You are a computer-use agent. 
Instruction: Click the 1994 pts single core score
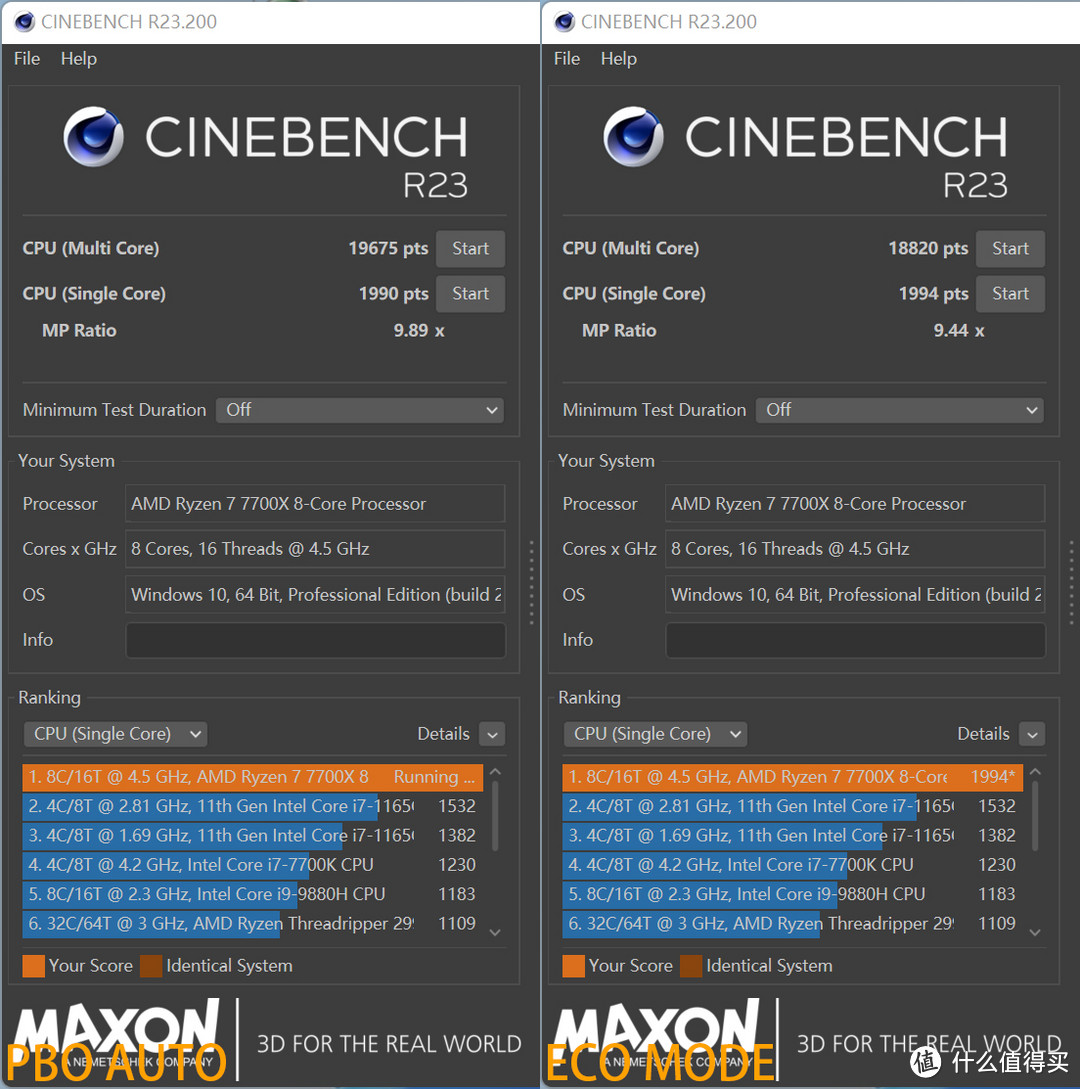(x=933, y=294)
